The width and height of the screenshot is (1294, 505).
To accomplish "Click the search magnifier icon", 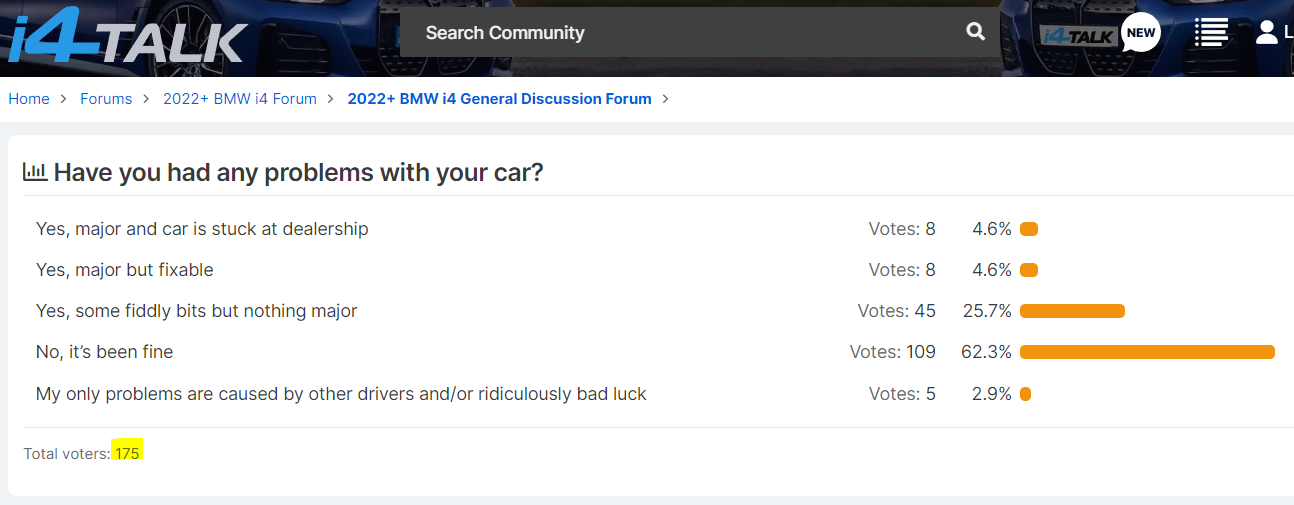I will [976, 32].
